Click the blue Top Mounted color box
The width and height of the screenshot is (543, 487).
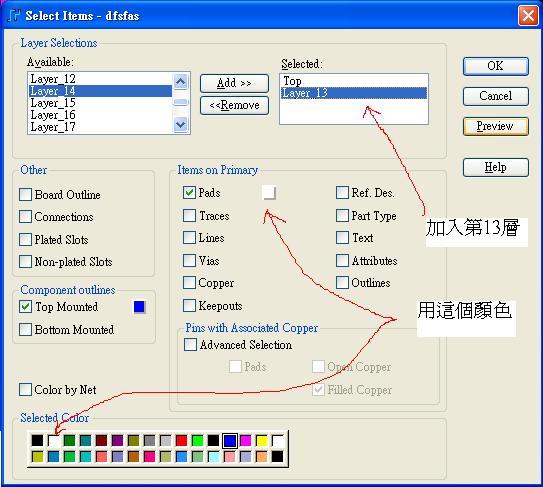(139, 307)
